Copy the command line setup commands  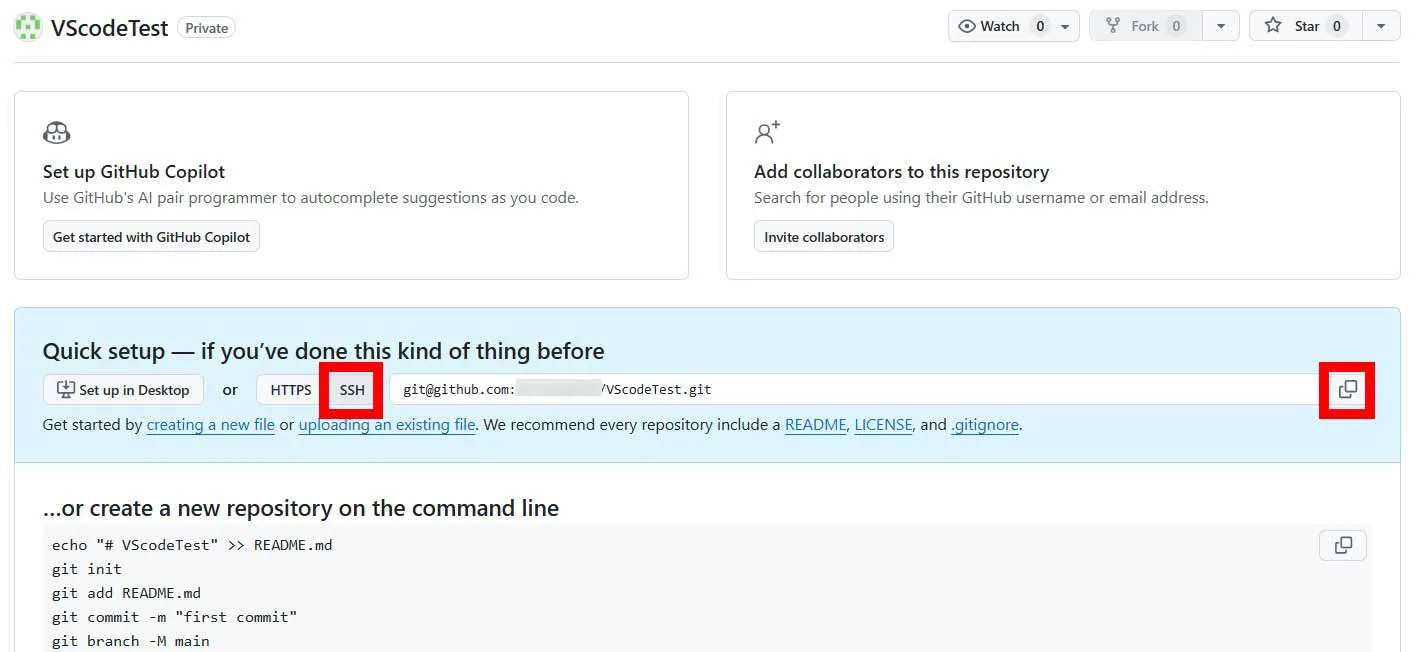(x=1343, y=545)
